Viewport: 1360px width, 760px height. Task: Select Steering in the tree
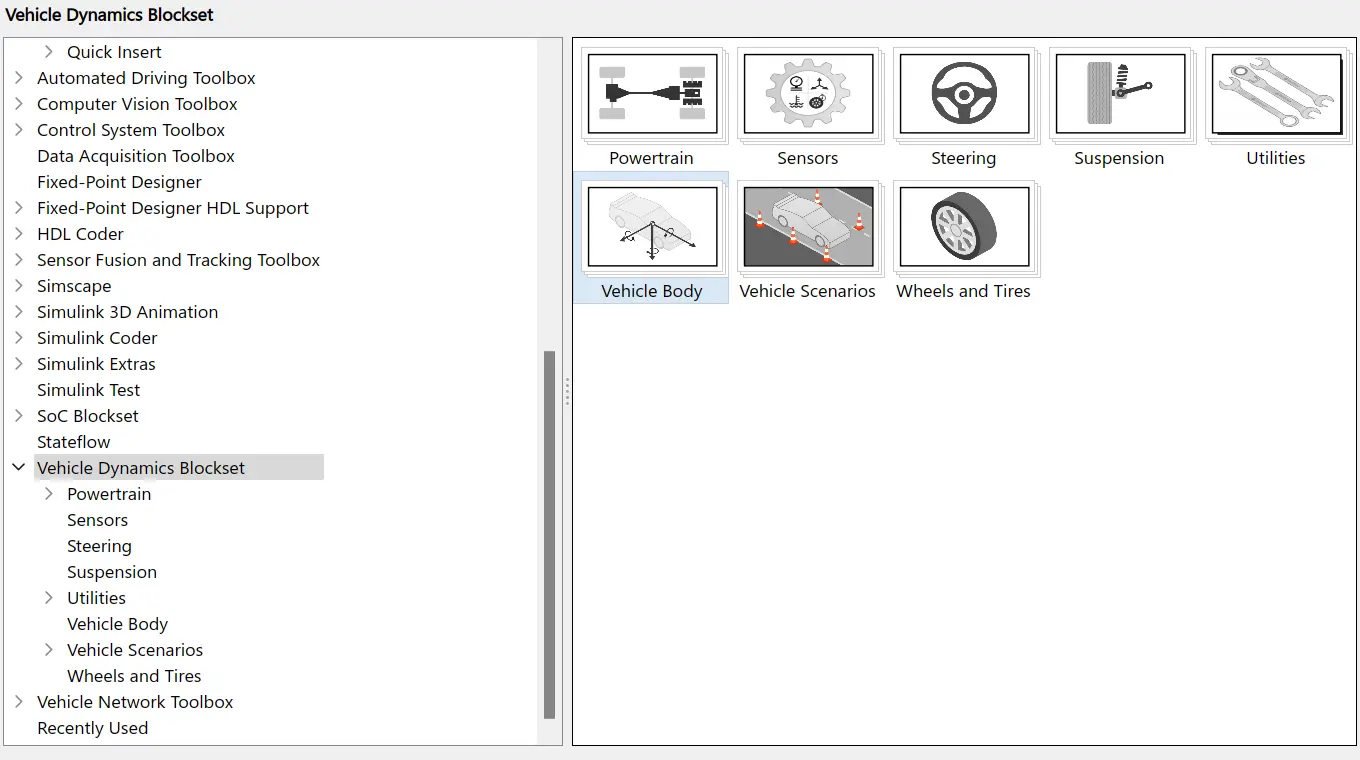point(99,546)
